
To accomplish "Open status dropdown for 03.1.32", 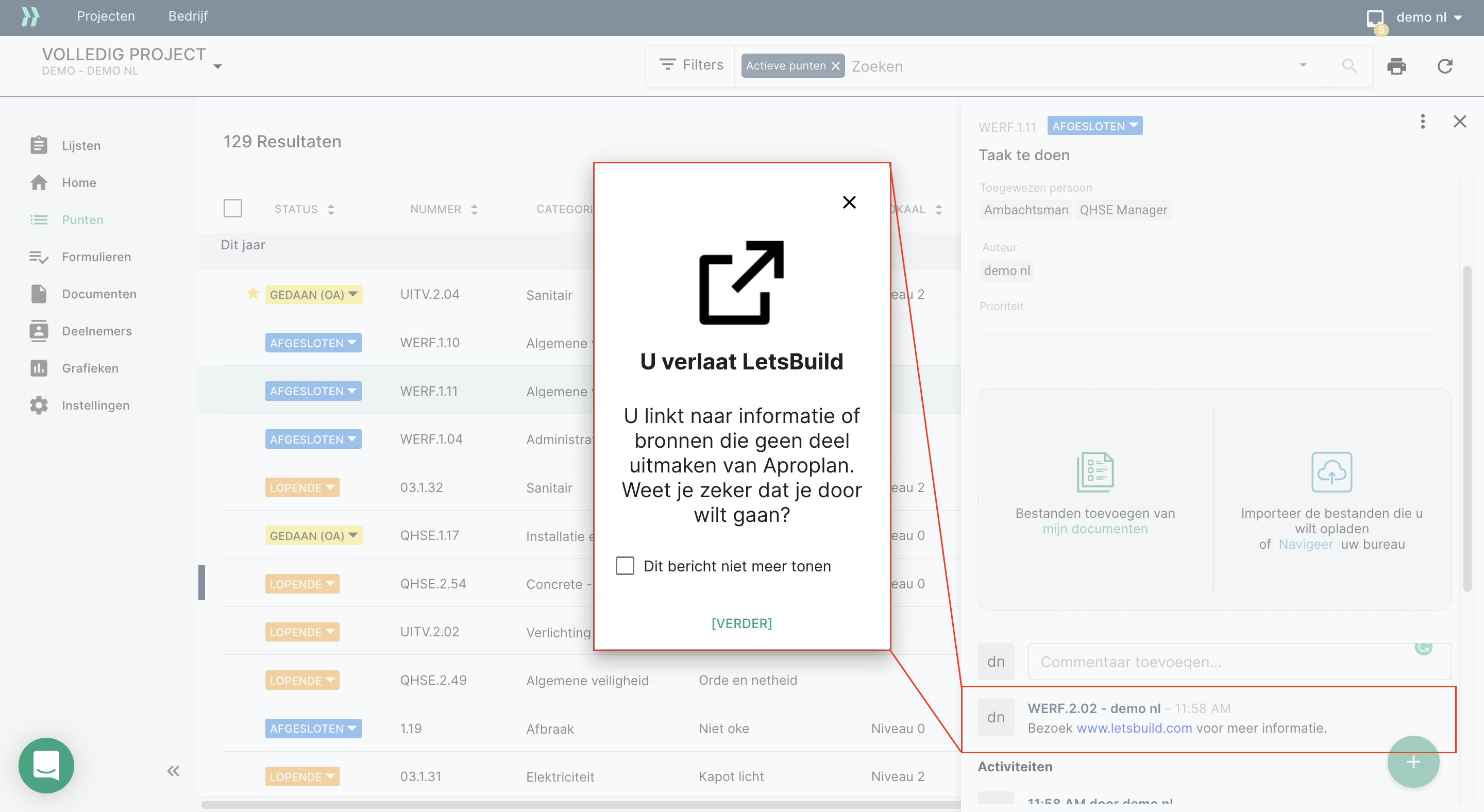I will (x=302, y=488).
